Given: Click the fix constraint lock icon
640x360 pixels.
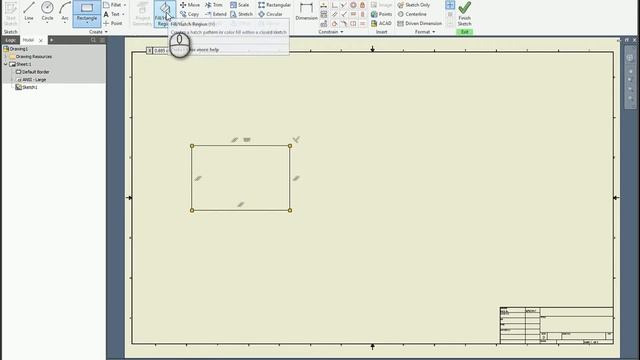Looking at the screenshot, I should [362, 5].
